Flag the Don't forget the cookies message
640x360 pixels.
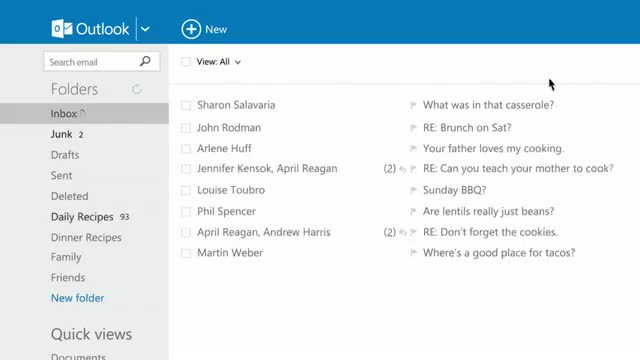(x=413, y=232)
